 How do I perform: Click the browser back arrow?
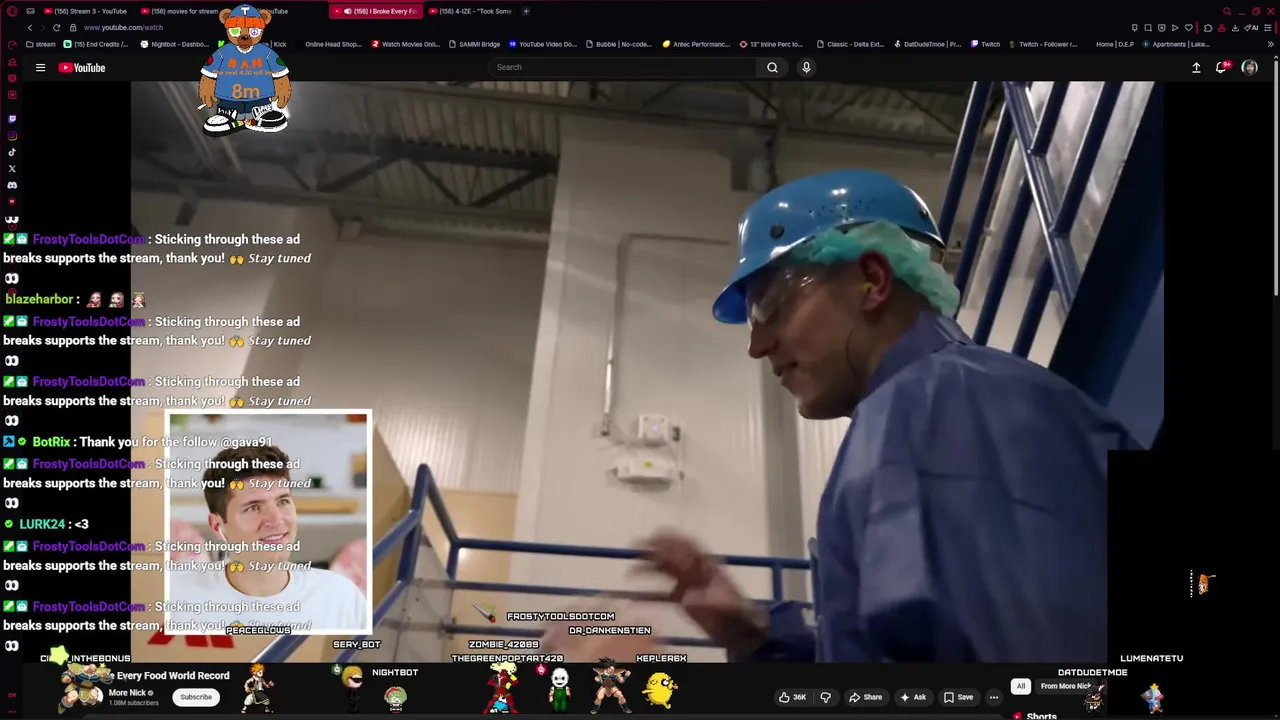pos(30,28)
